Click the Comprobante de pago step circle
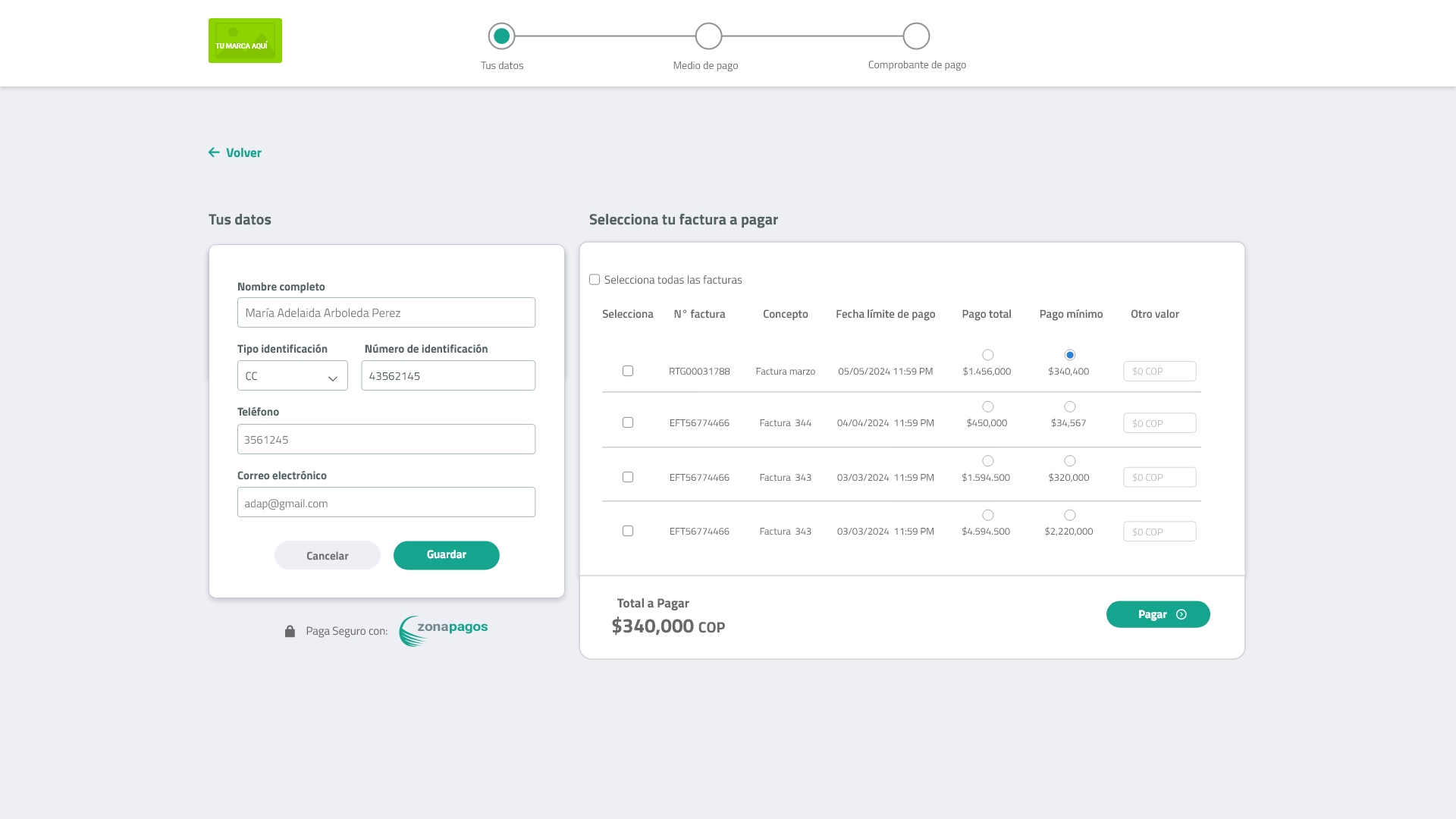This screenshot has width=1456, height=819. [x=916, y=36]
